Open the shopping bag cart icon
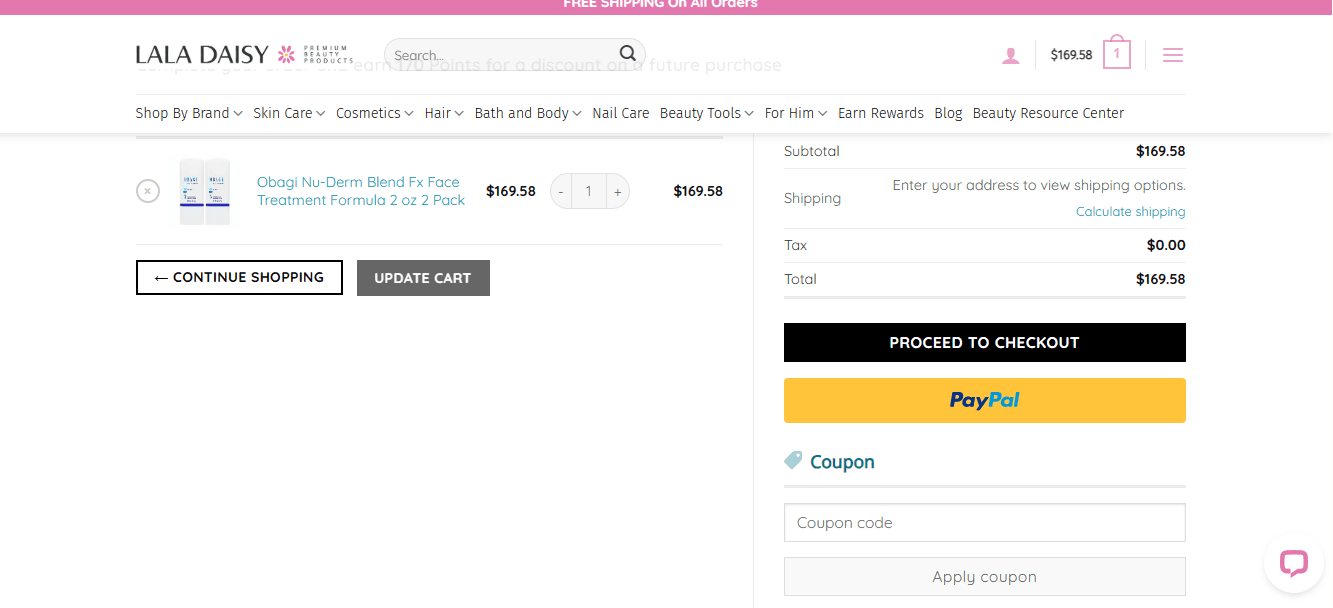Screen dimensions: 1333x608 click(1117, 53)
